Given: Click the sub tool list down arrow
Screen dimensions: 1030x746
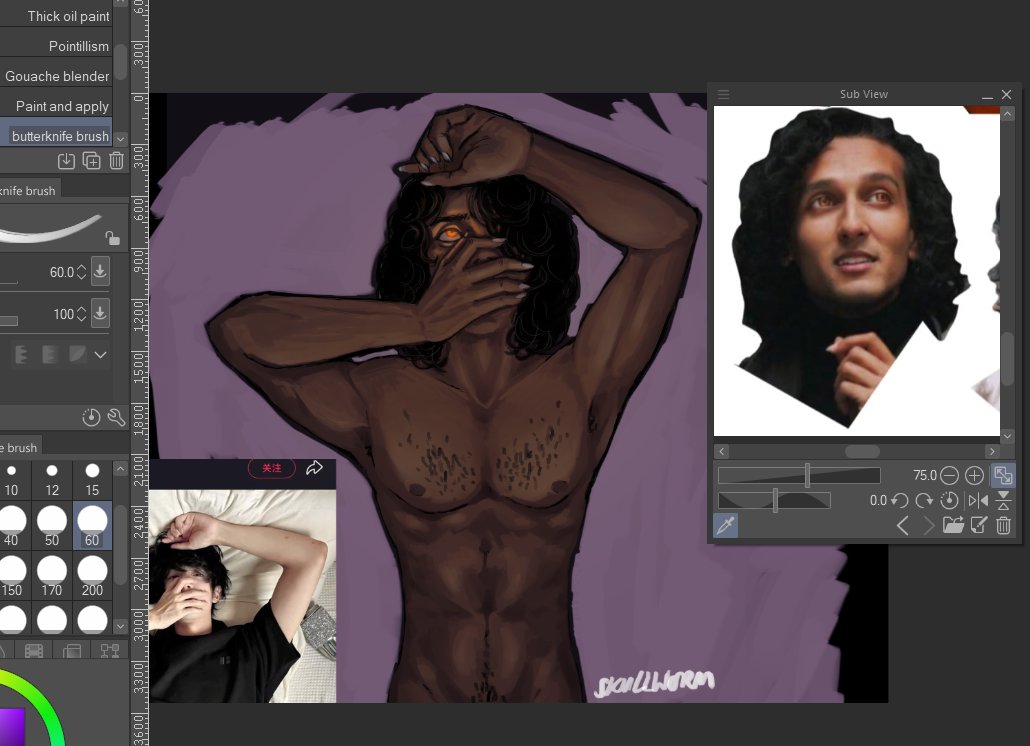Looking at the screenshot, I should click(x=120, y=139).
